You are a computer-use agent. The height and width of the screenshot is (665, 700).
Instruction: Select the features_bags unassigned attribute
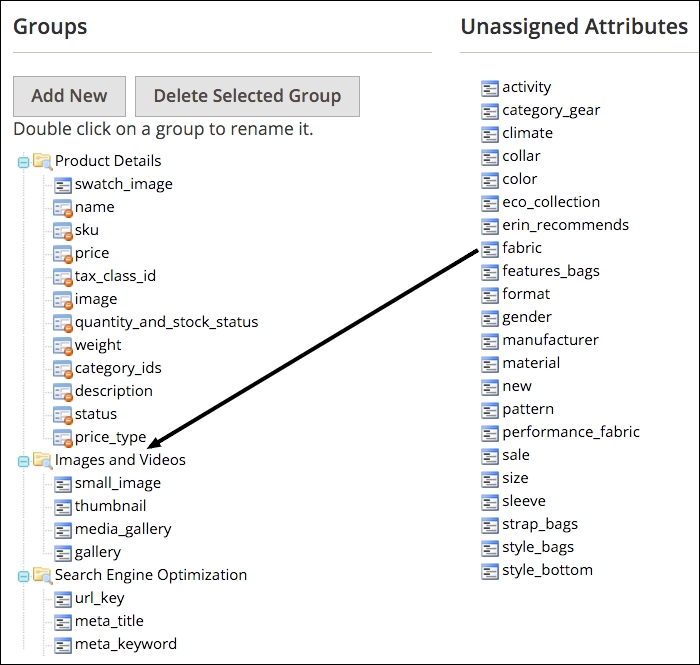tap(551, 271)
